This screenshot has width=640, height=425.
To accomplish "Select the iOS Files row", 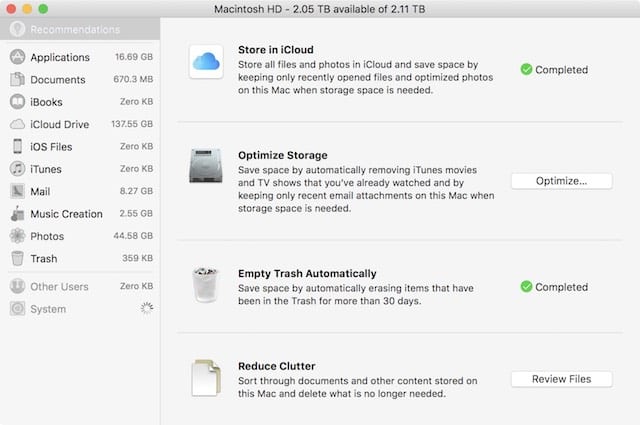I will (51, 146).
